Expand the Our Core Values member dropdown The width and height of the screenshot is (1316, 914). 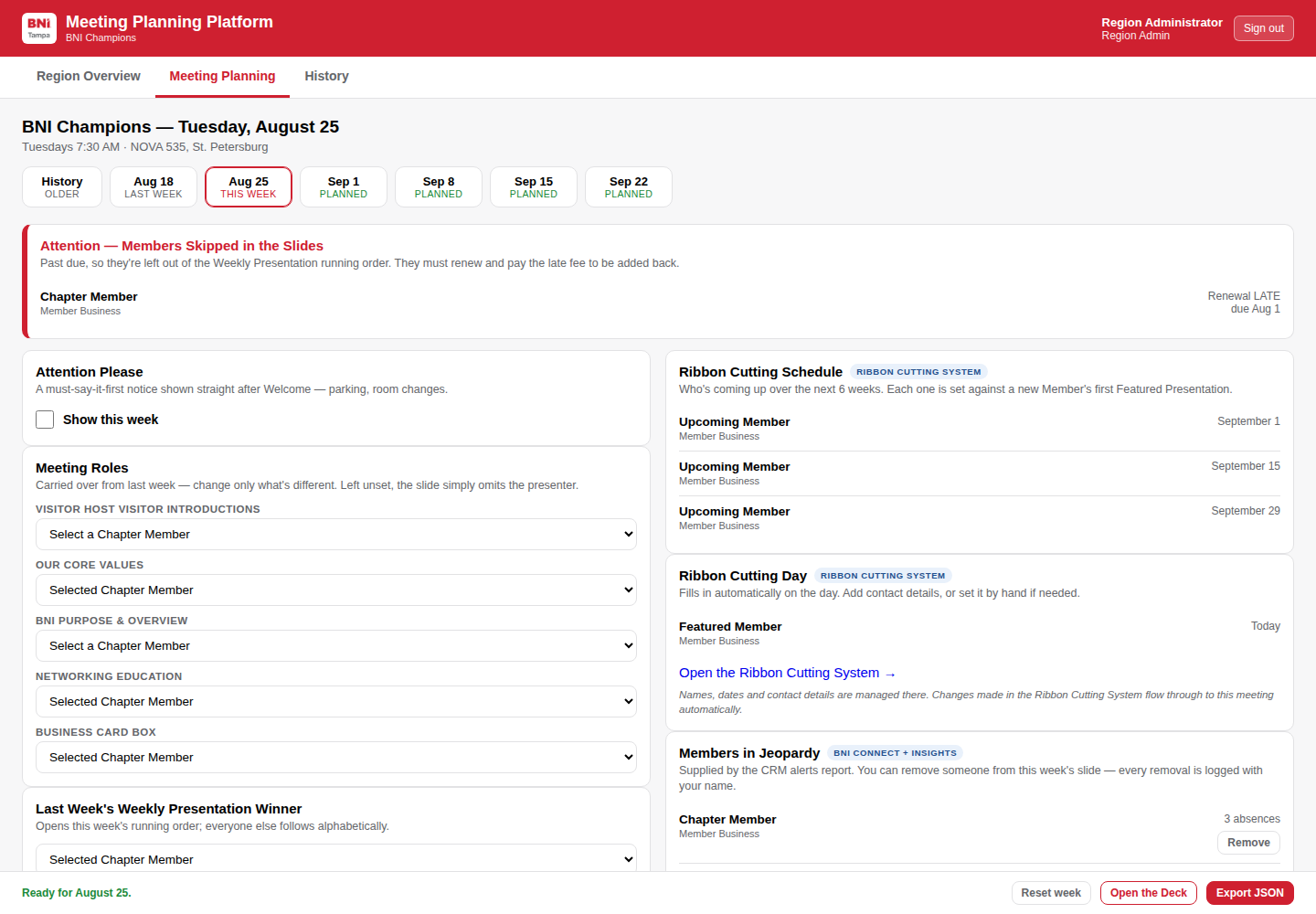[336, 590]
